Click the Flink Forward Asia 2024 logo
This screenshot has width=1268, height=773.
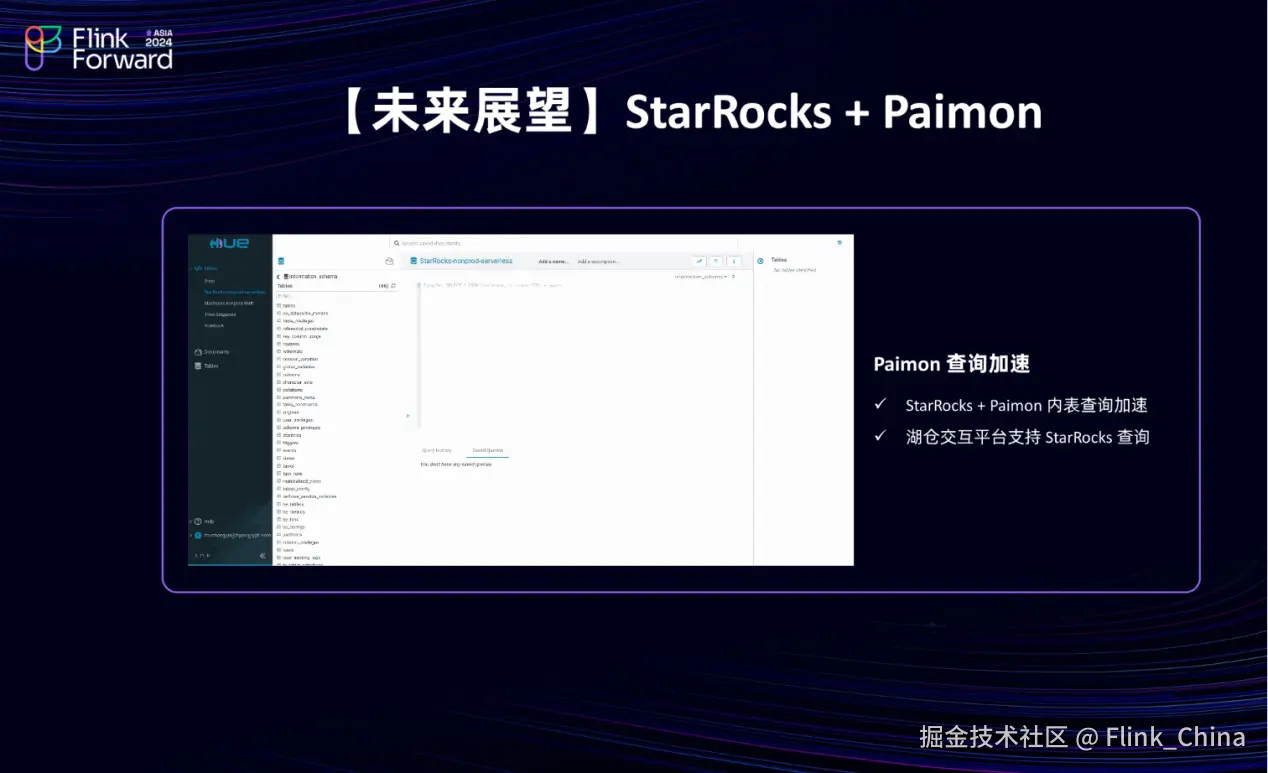tap(99, 48)
